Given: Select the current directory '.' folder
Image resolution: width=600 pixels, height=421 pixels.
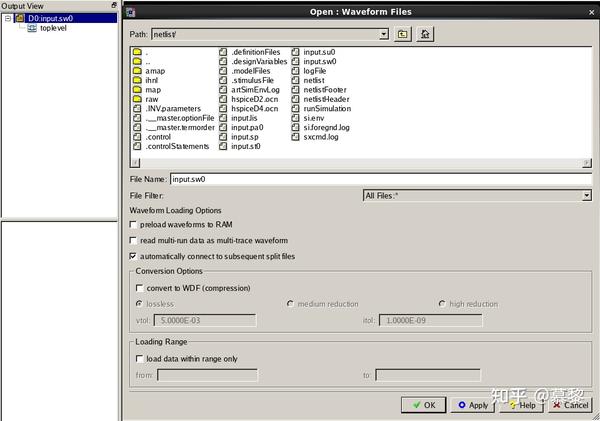Looking at the screenshot, I should [147, 52].
